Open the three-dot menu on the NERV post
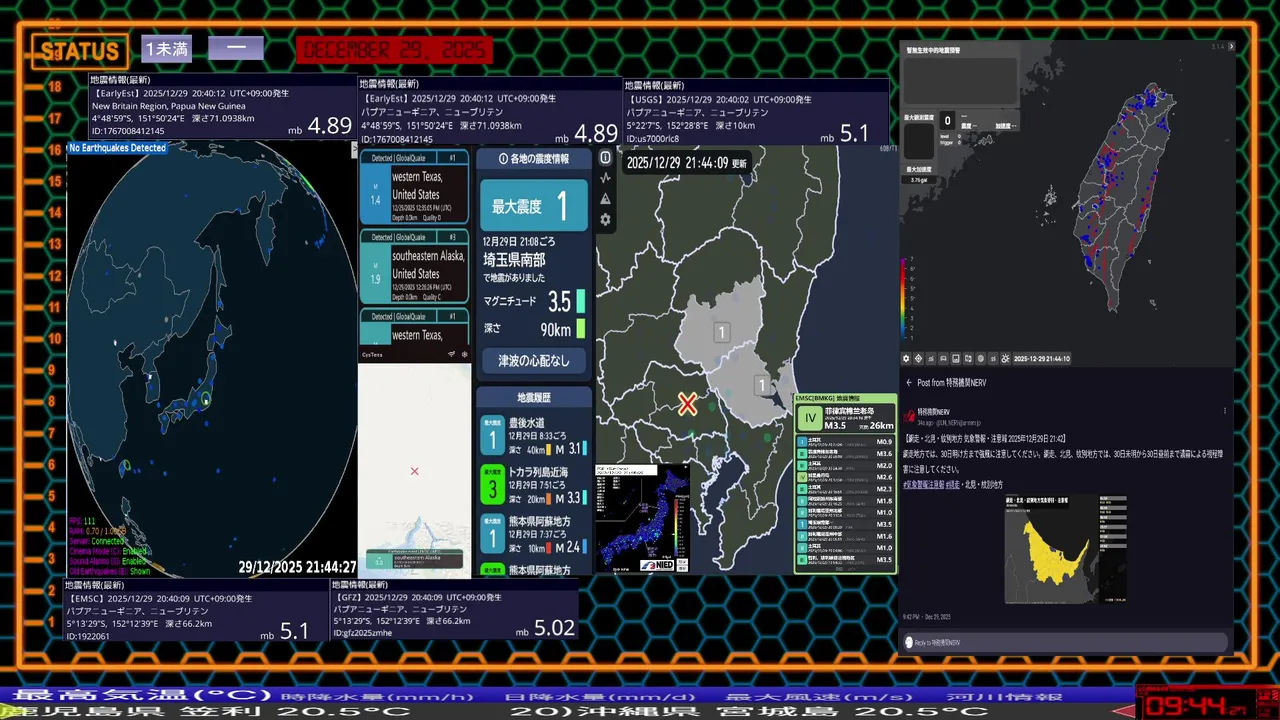 1226,411
